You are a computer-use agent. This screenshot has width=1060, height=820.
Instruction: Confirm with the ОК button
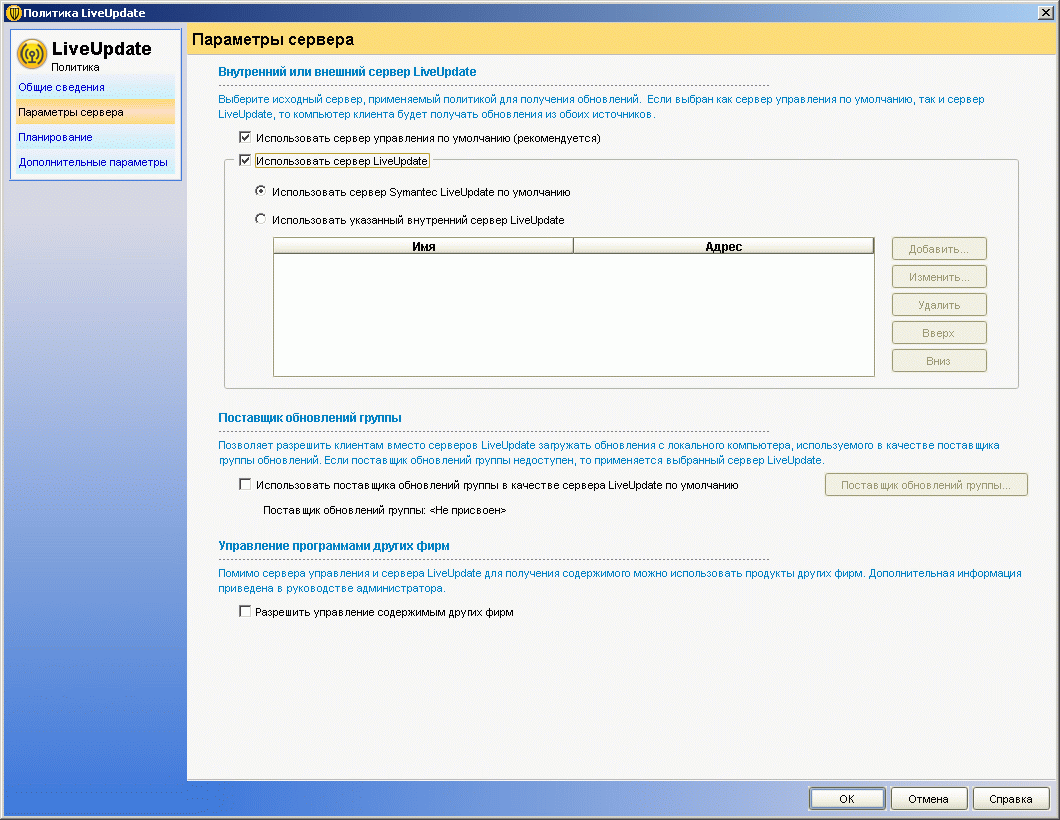pos(847,798)
